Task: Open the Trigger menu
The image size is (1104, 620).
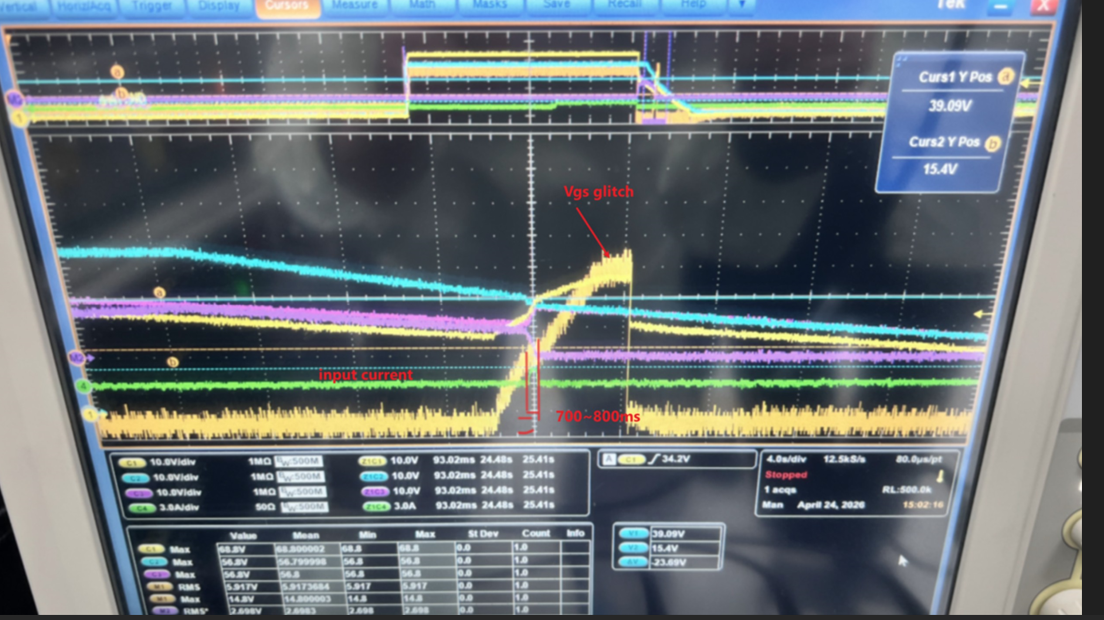Action: (x=151, y=6)
